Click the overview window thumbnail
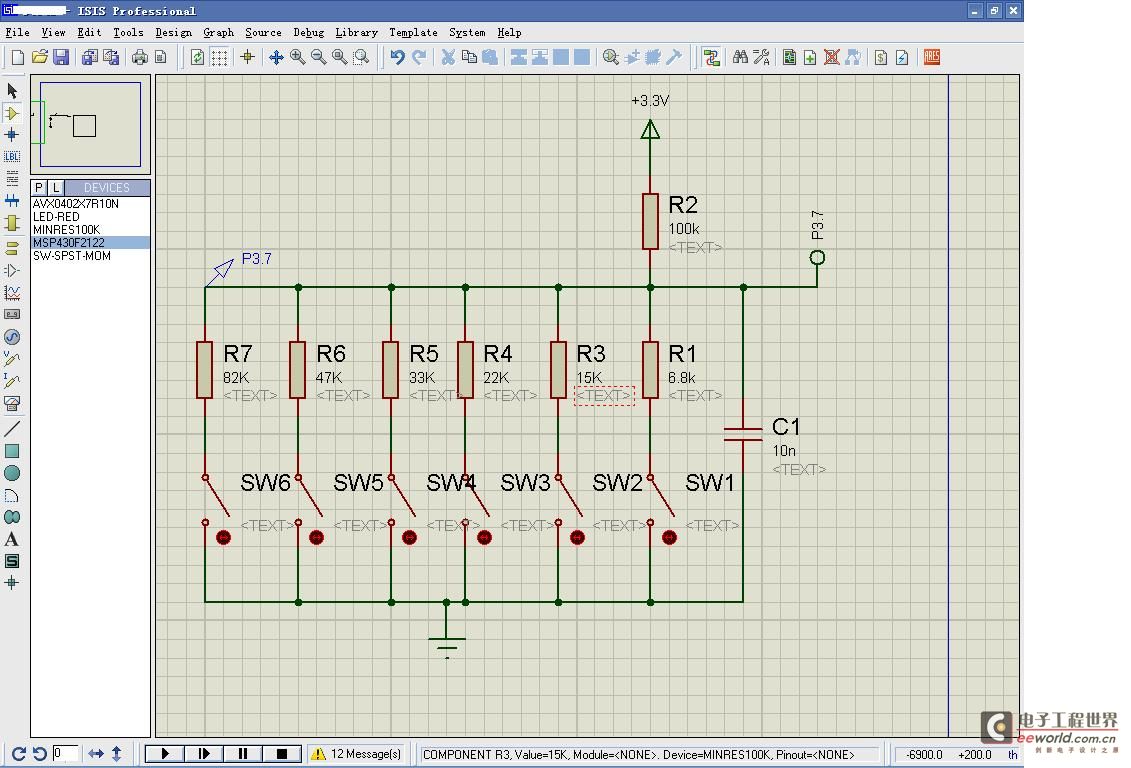 pyautogui.click(x=90, y=124)
